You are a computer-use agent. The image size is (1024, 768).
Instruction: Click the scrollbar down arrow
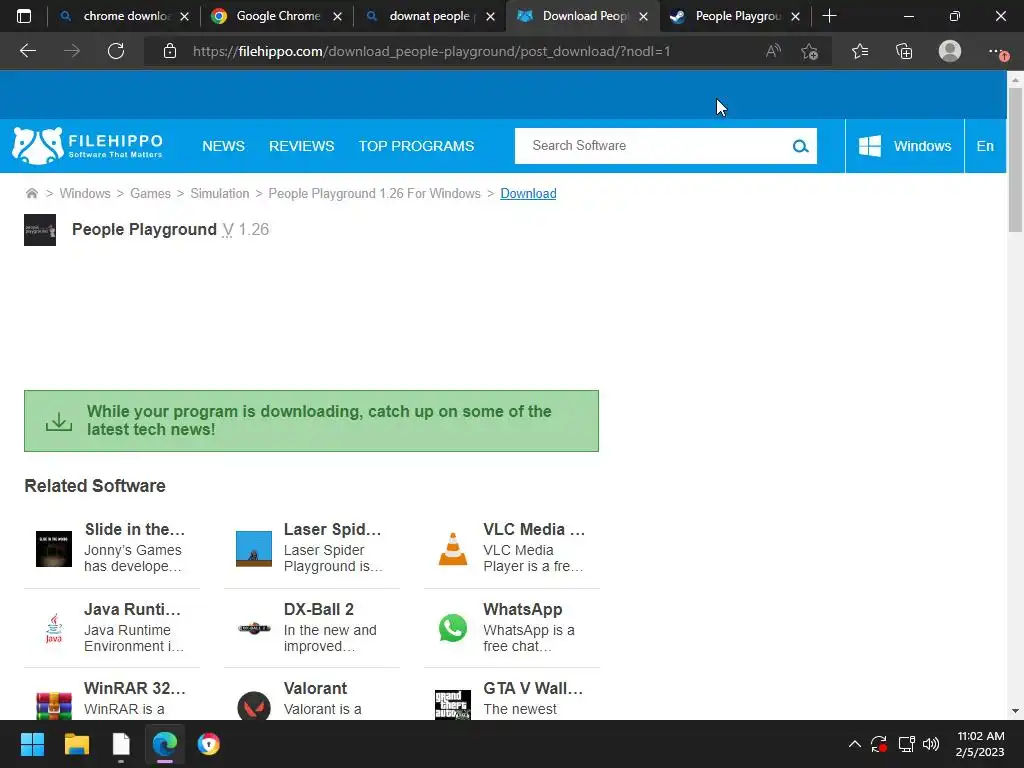(1015, 711)
